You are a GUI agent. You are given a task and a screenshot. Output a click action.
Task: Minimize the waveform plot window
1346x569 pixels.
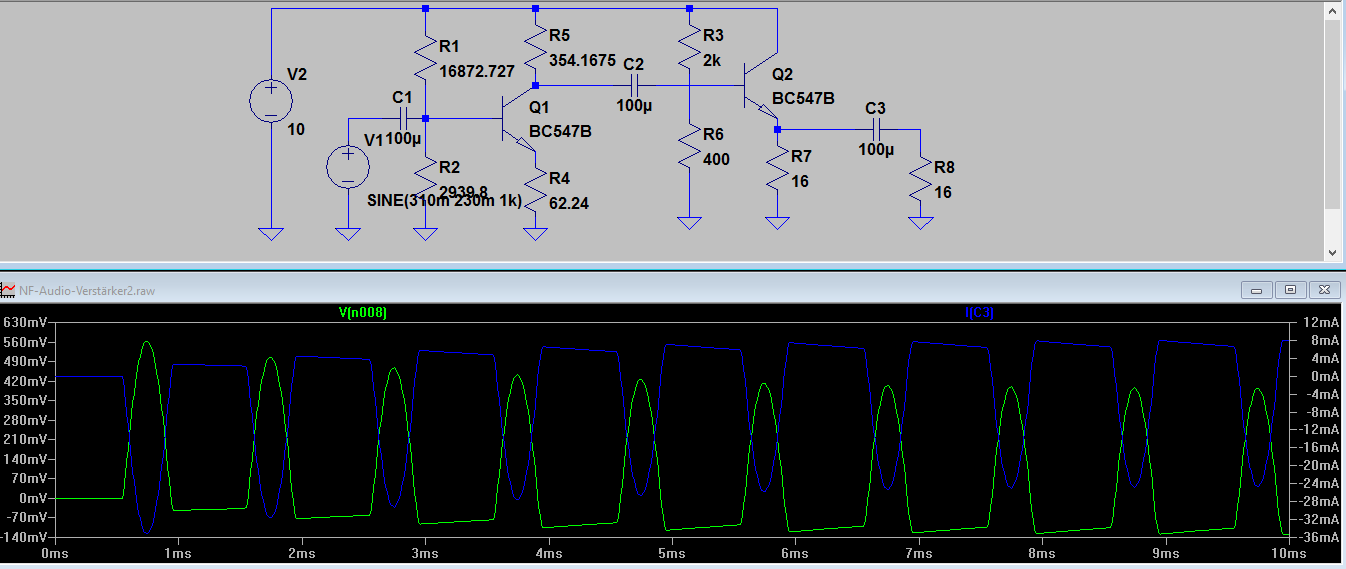pyautogui.click(x=1256, y=290)
